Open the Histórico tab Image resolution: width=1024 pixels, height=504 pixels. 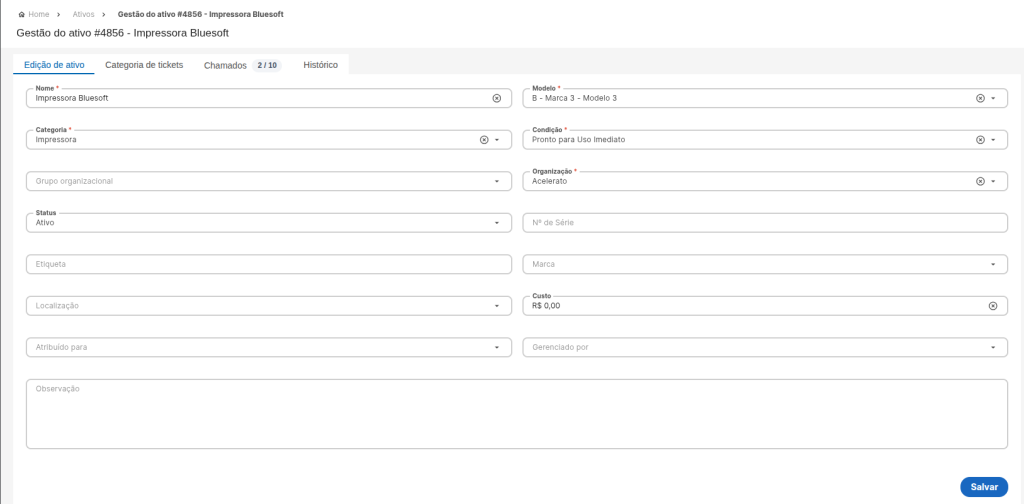[x=320, y=65]
